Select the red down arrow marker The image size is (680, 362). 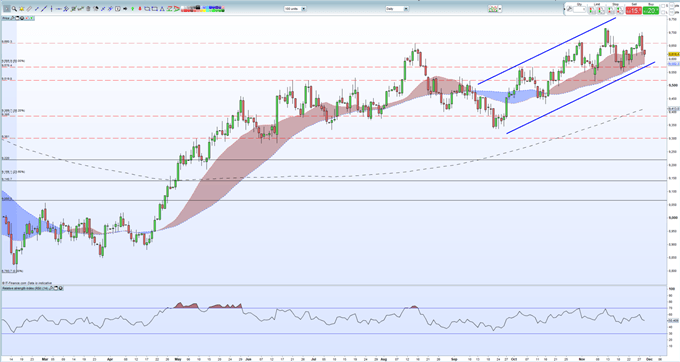(140, 9)
